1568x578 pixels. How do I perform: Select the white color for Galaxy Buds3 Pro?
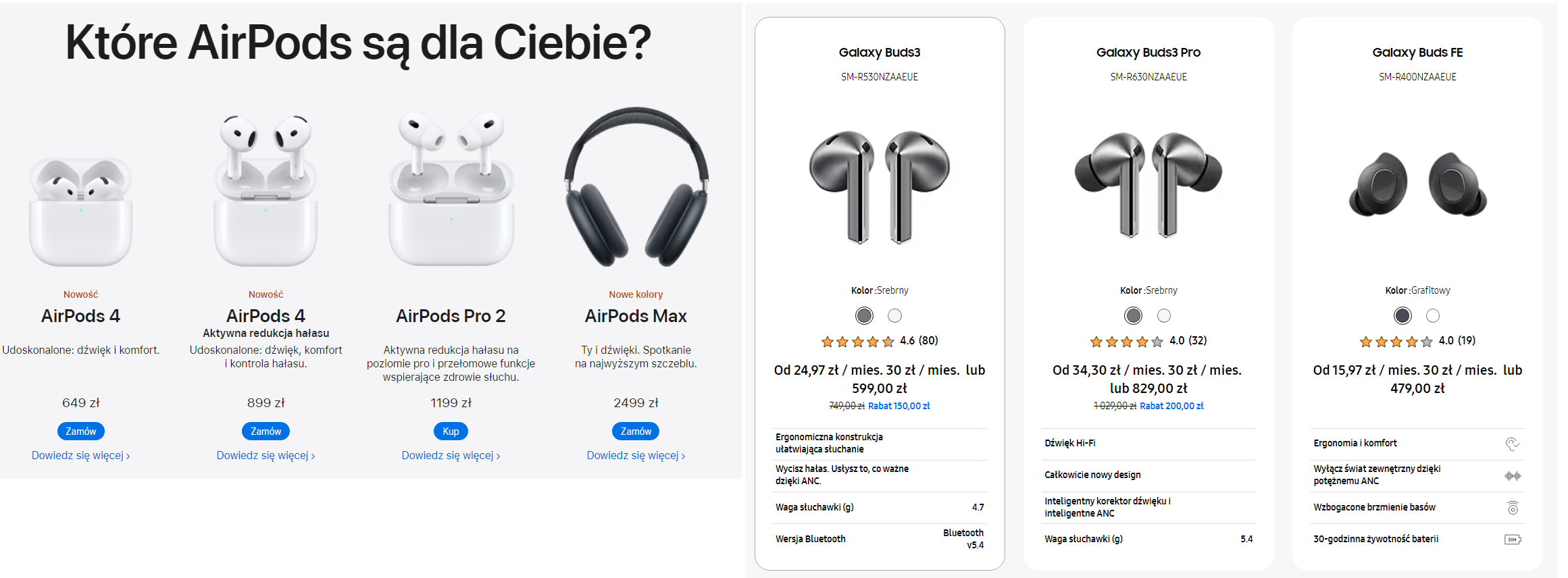click(x=1164, y=315)
